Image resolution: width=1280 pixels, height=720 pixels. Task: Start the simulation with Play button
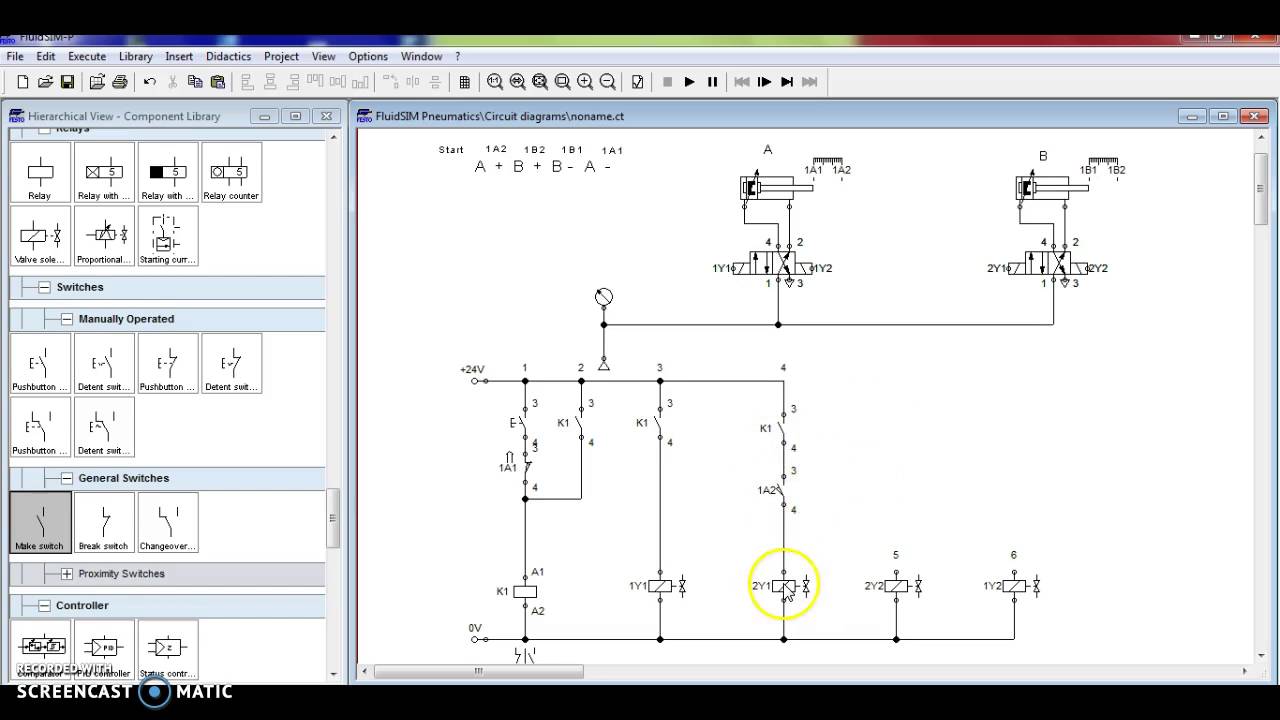point(689,82)
